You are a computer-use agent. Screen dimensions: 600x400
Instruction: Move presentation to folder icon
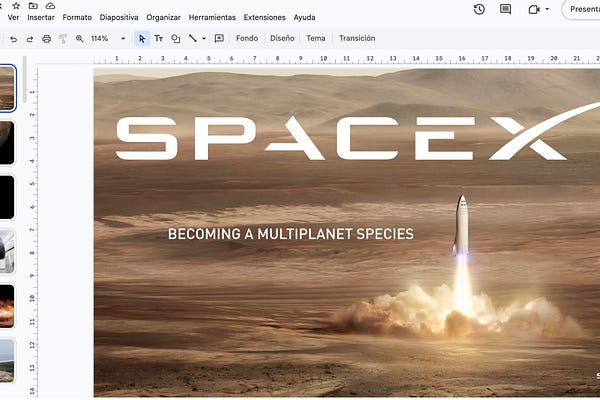(x=33, y=5)
